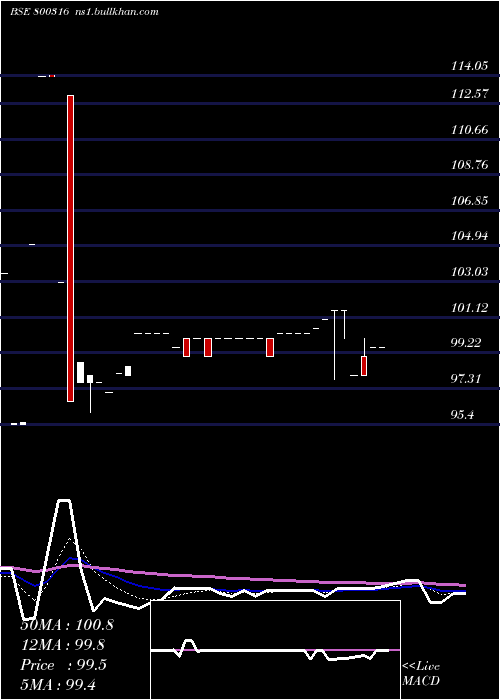Click the 106.85 price level label
The width and height of the screenshot is (500, 700).
(469, 200)
